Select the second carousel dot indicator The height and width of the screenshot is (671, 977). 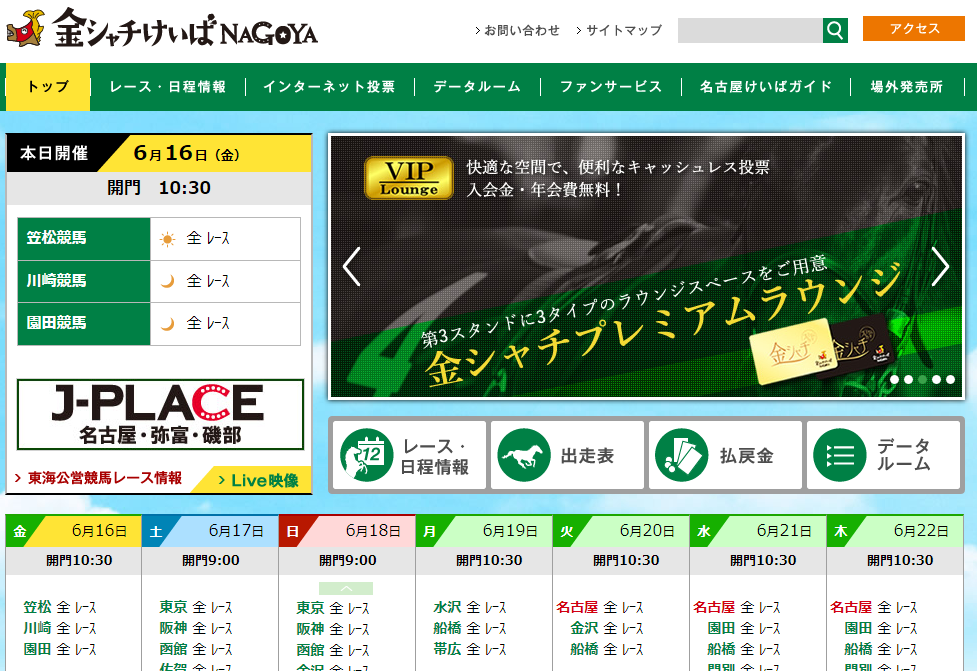908,379
